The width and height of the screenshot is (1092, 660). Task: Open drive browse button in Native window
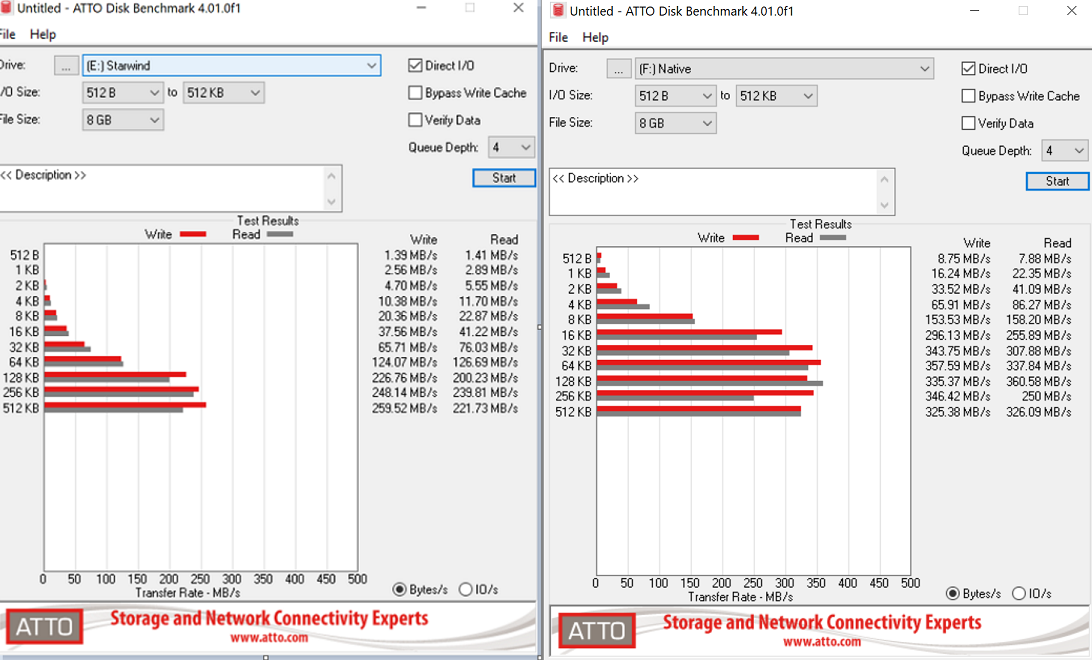(x=618, y=69)
